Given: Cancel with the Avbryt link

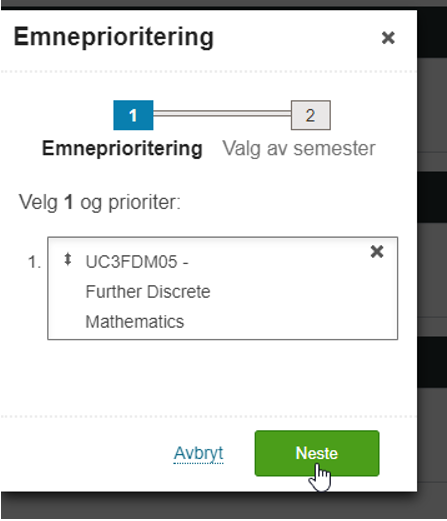Looking at the screenshot, I should 198,453.
